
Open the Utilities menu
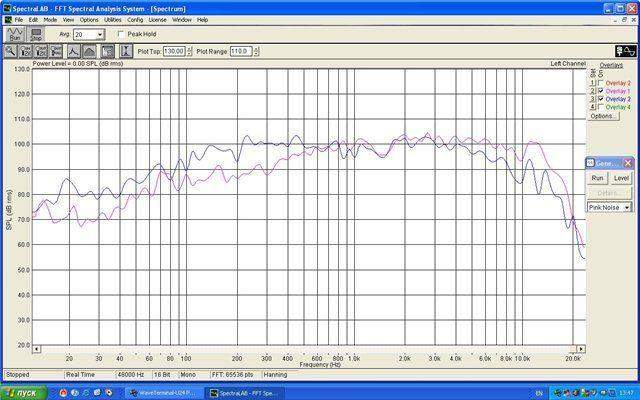click(113, 20)
